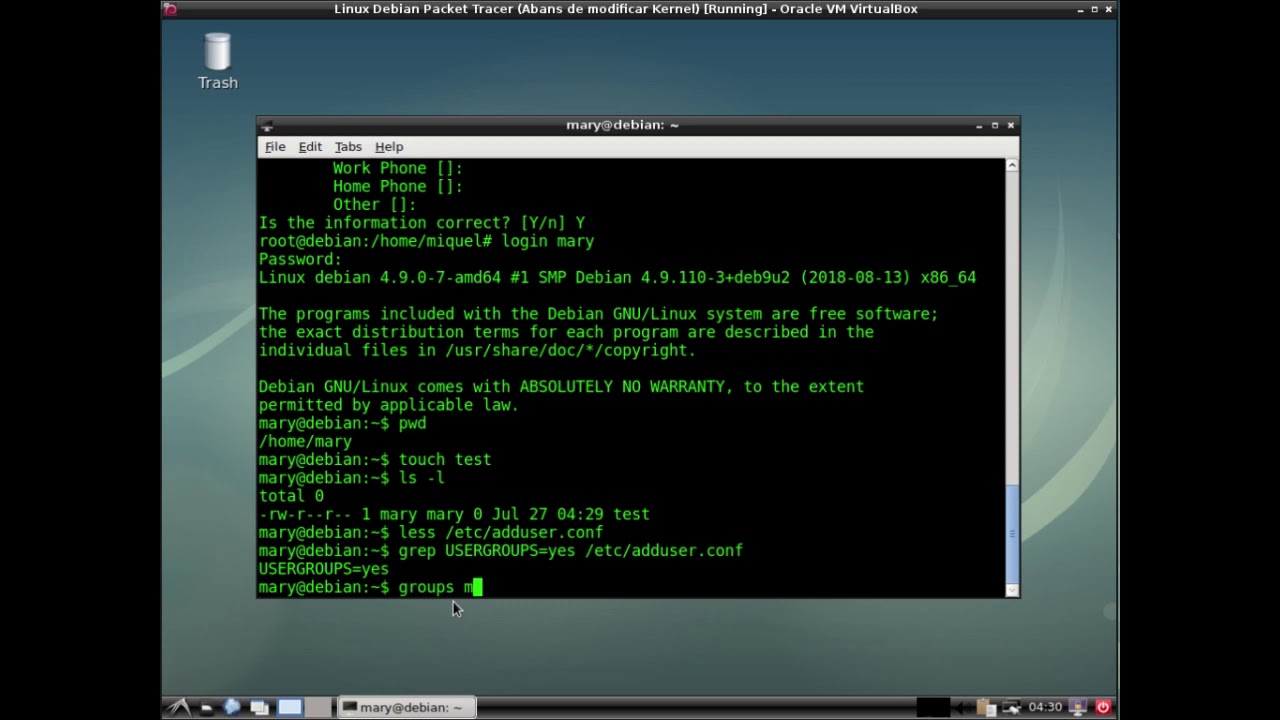Open the clipboard manager tray icon
The height and width of the screenshot is (720, 1280).
[x=986, y=707]
